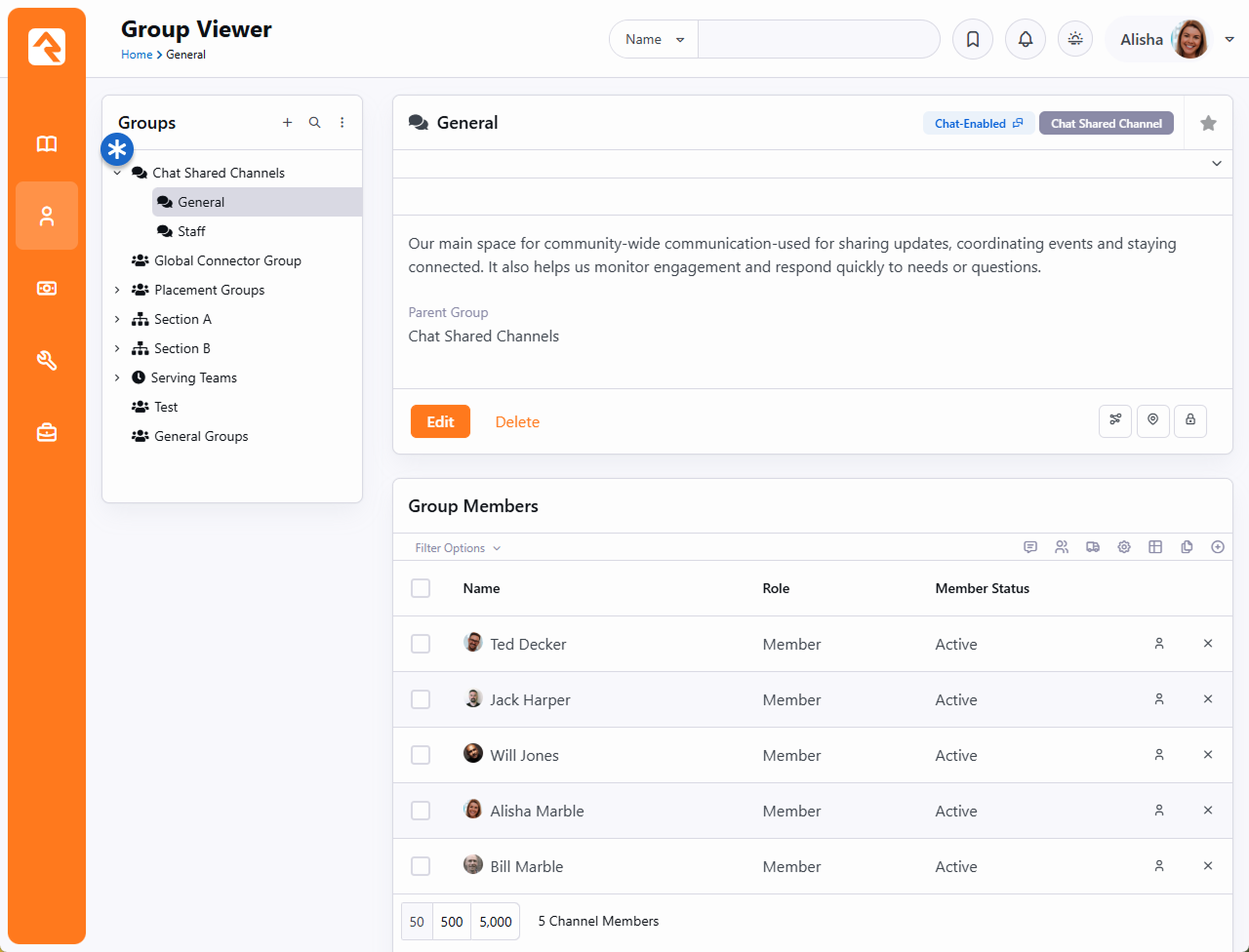This screenshot has height=952, width=1249.
Task: Set page size to 500 members
Action: pos(452,921)
